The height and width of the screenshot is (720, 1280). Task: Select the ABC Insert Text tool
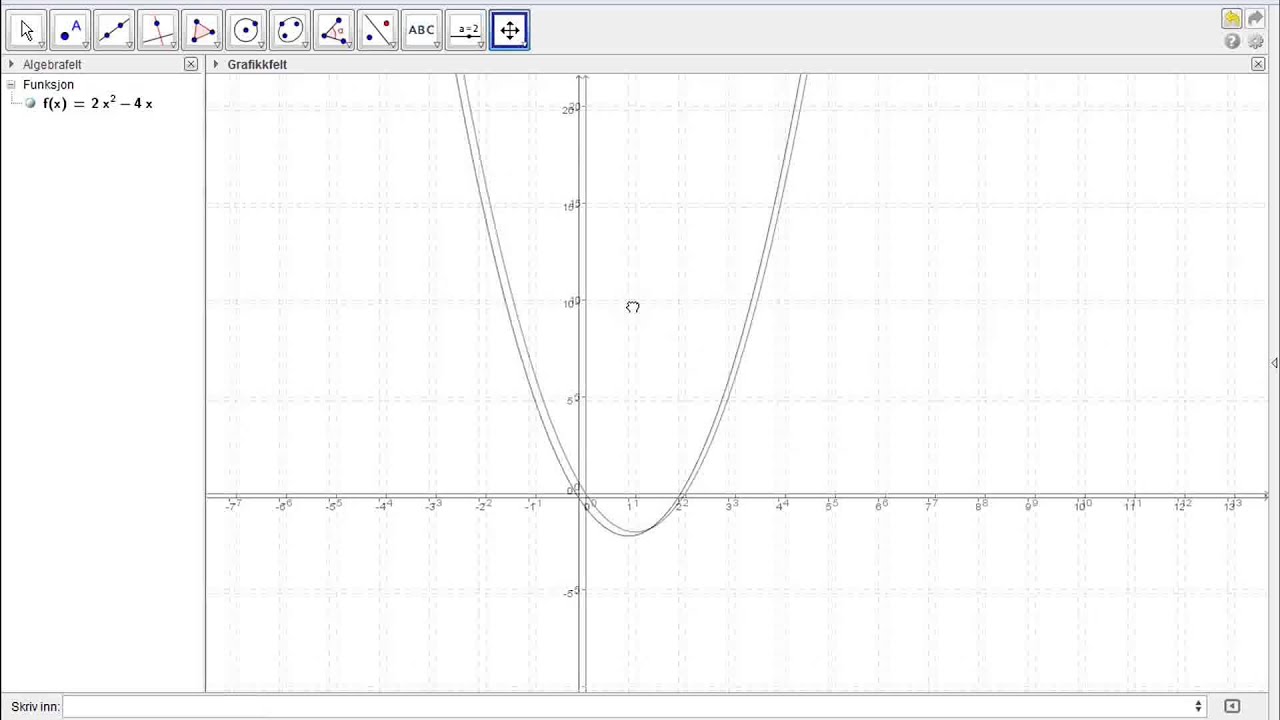tap(422, 30)
